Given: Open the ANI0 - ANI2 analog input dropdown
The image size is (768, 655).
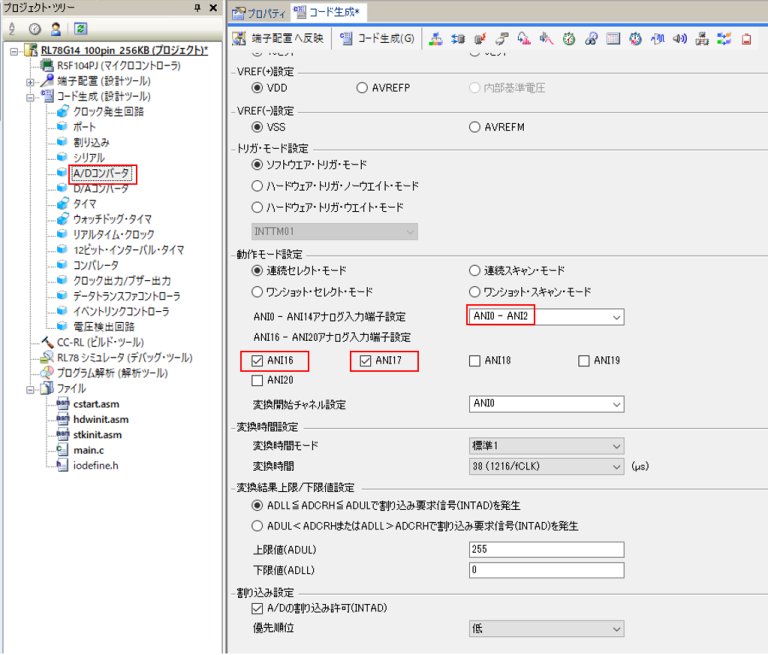Looking at the screenshot, I should coord(546,317).
